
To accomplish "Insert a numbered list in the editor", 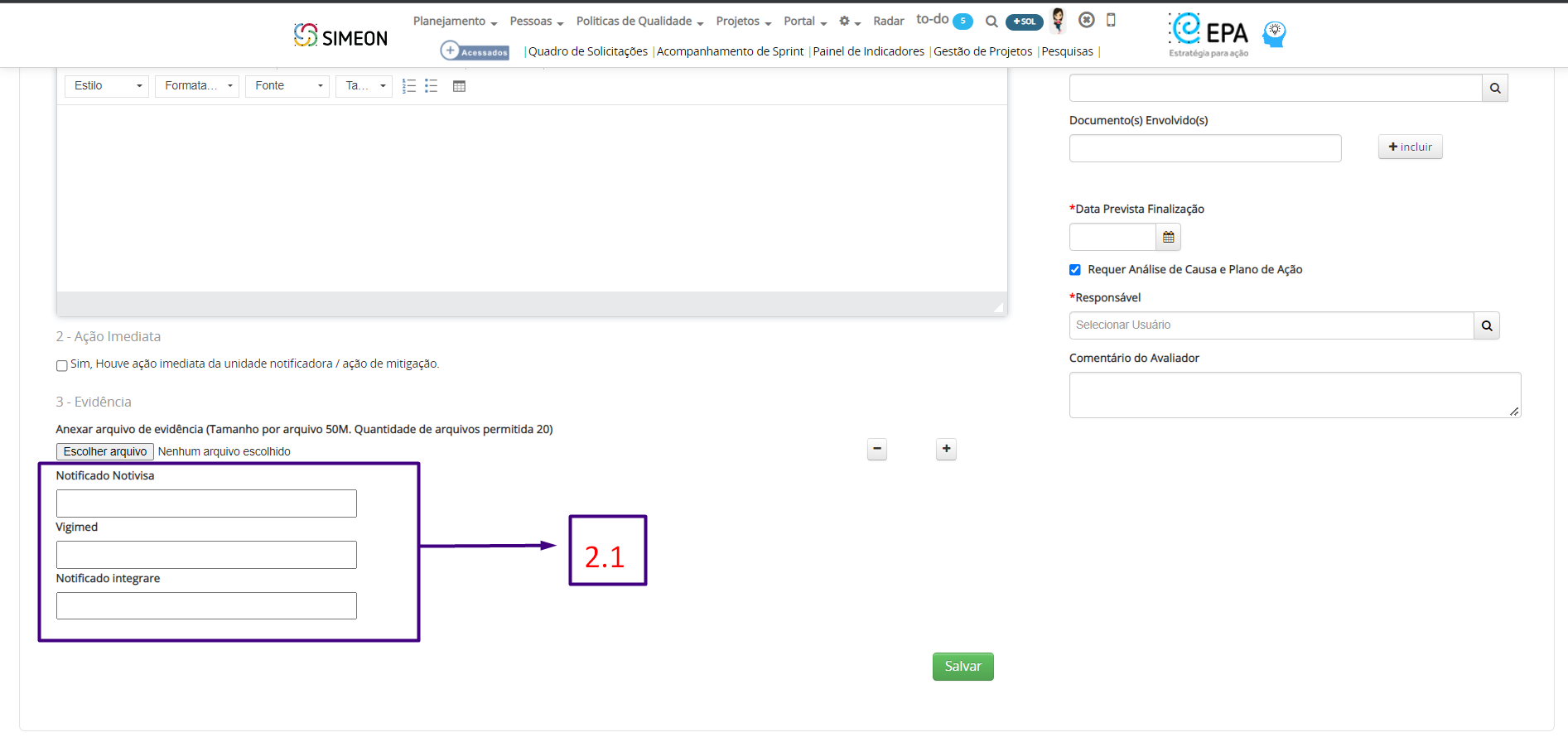I will coord(408,86).
